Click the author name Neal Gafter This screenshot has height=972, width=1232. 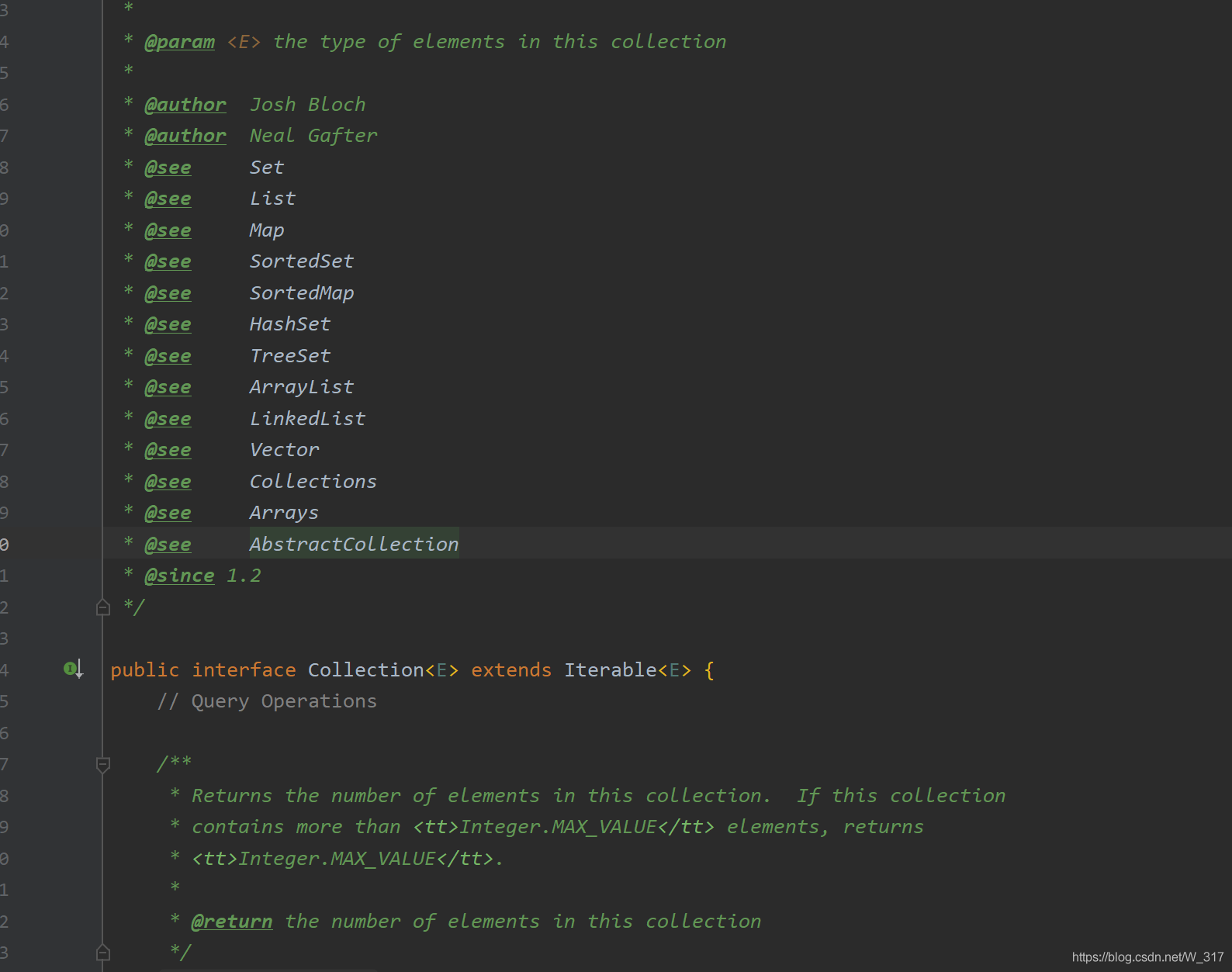point(313,136)
